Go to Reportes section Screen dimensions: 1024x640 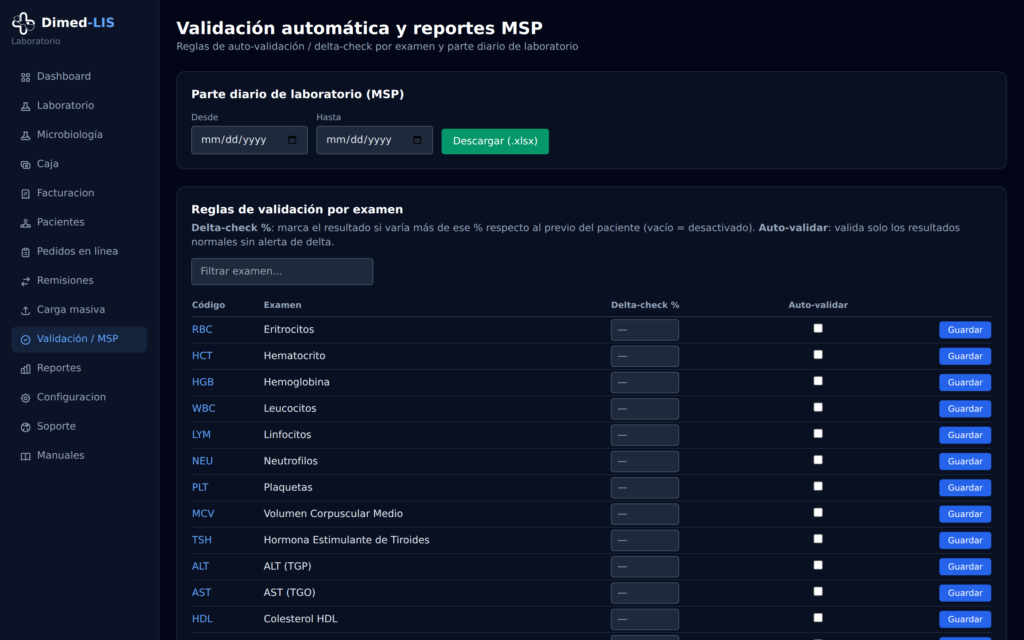coord(79,368)
